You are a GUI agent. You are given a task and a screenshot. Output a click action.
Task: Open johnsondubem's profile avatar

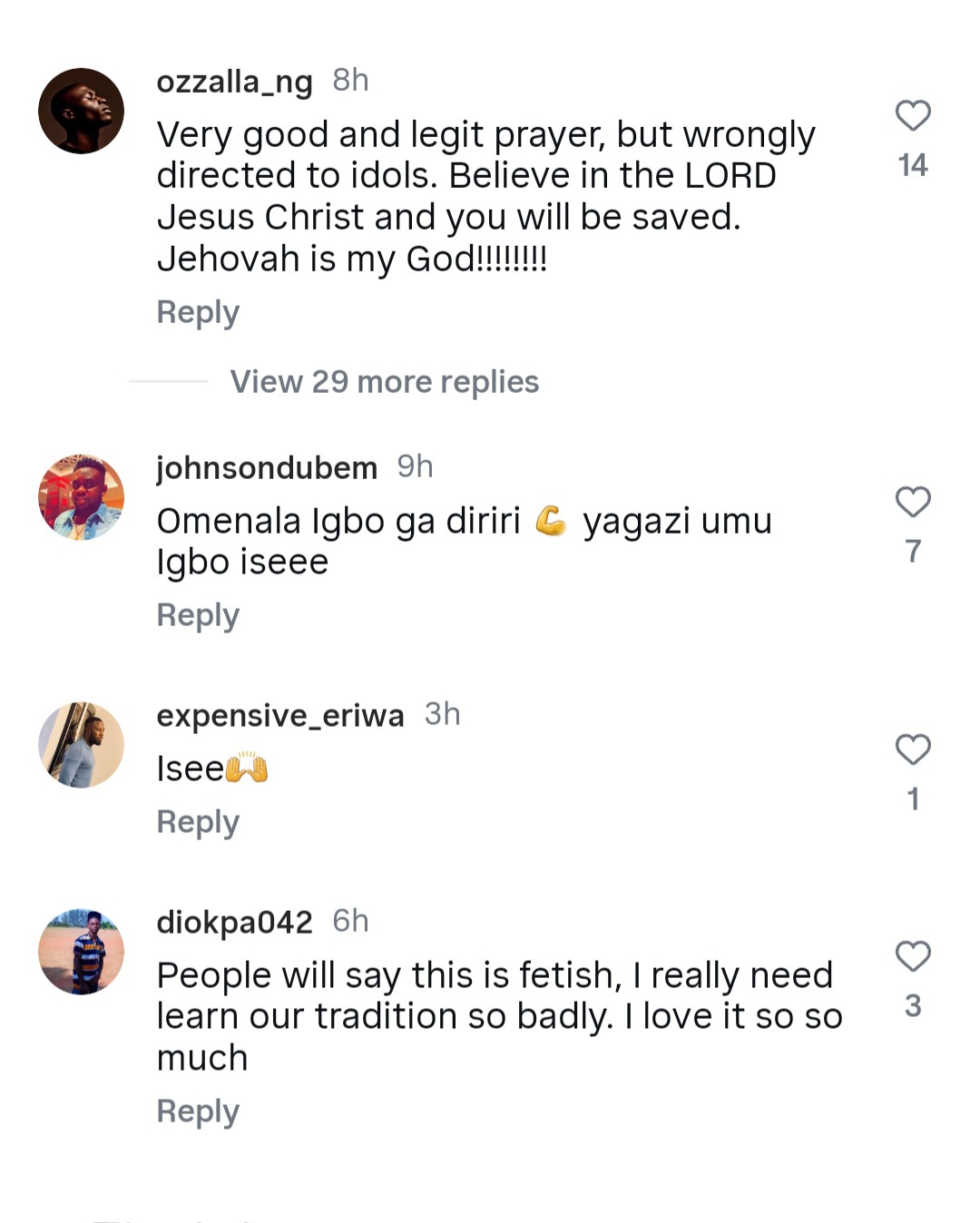pos(82,497)
